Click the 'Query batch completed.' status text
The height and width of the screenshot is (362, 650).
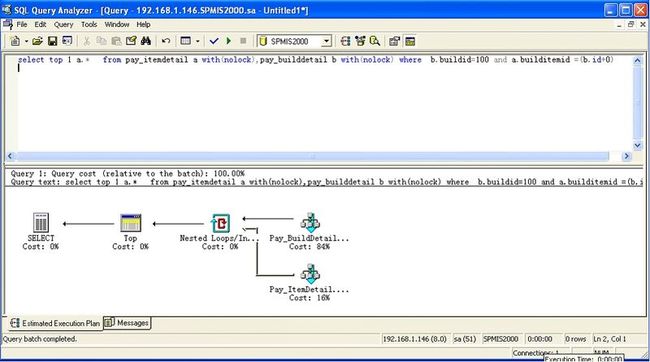40,339
